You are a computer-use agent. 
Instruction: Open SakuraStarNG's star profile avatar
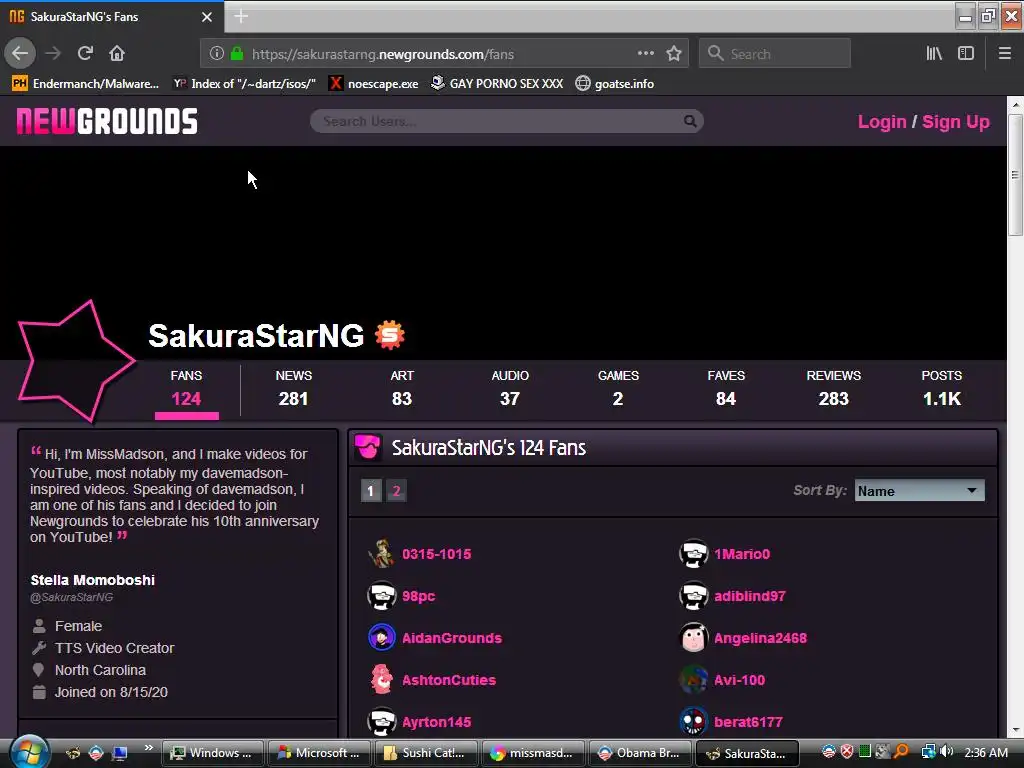click(75, 361)
